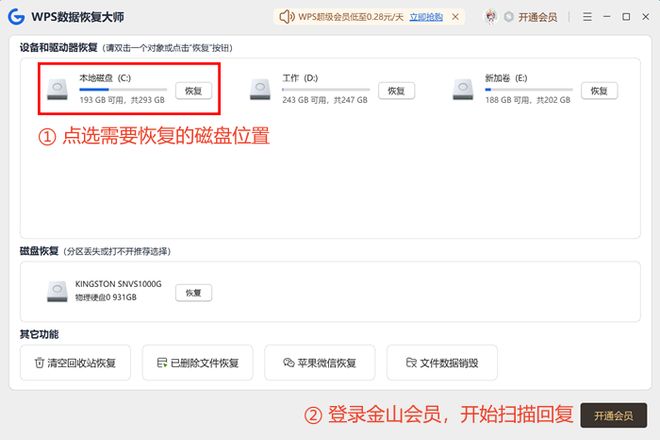Click the 其它功能 heading
Image resolution: width=660 pixels, height=440 pixels.
[39, 334]
